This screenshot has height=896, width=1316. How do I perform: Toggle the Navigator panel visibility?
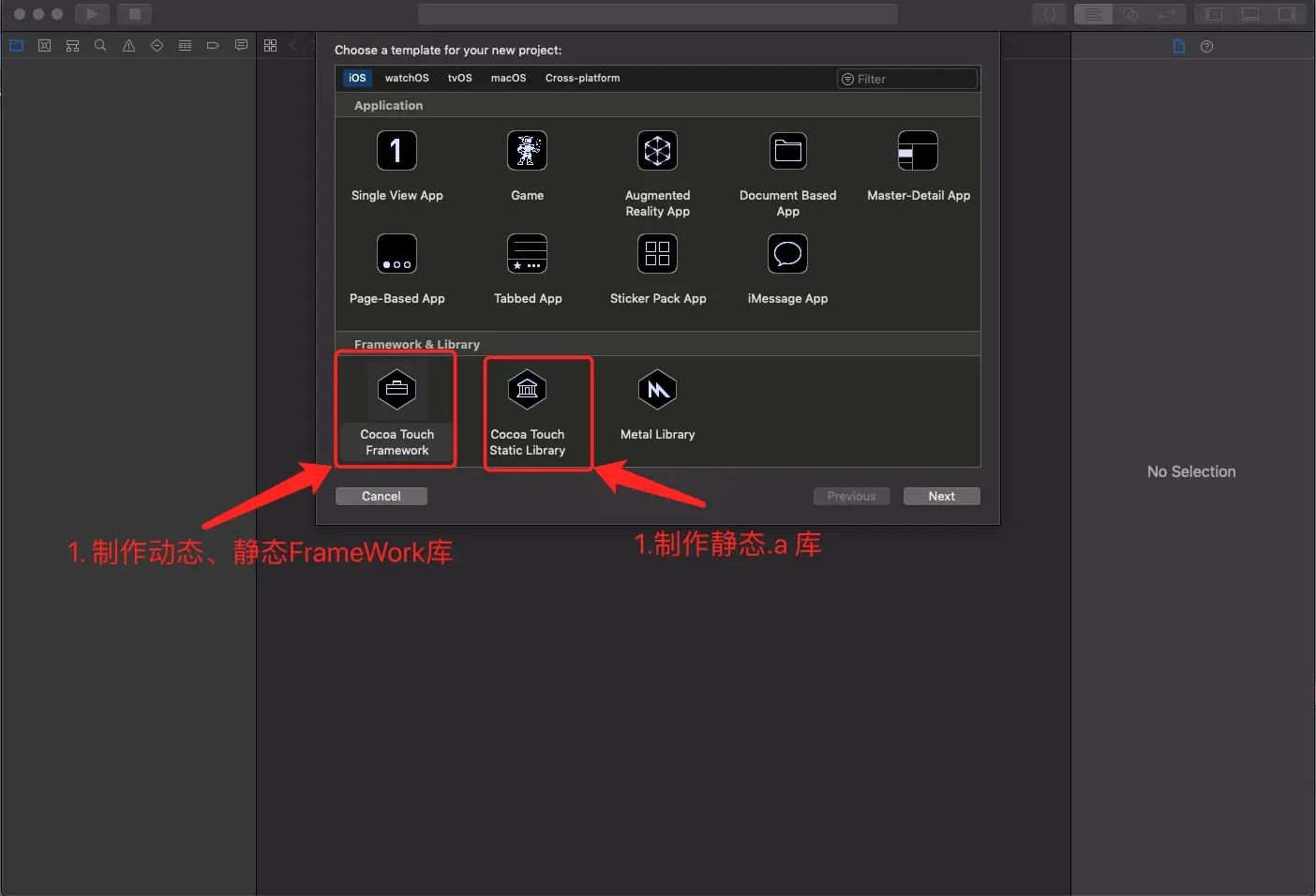[1214, 14]
